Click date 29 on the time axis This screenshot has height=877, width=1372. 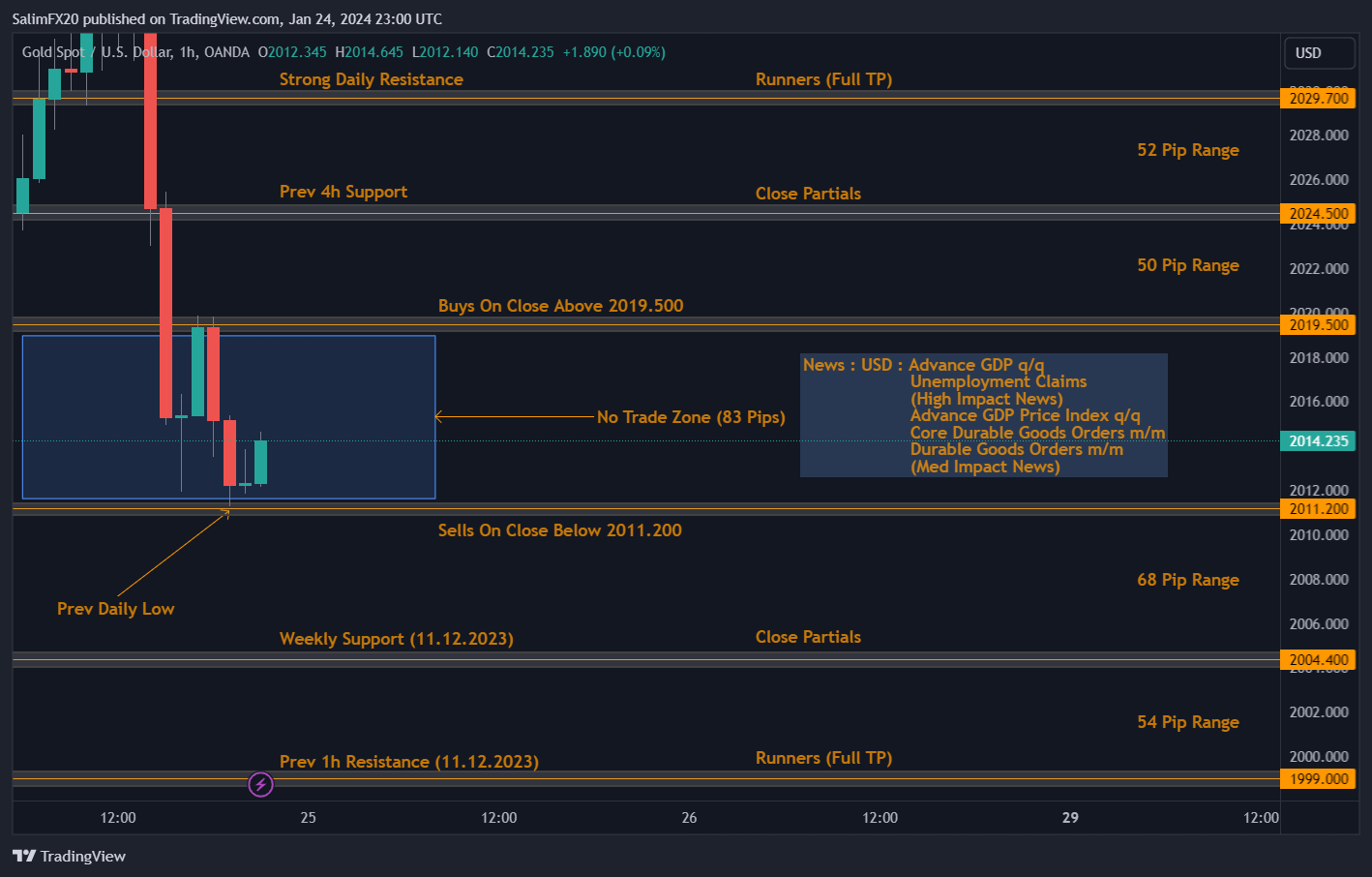tap(1070, 818)
